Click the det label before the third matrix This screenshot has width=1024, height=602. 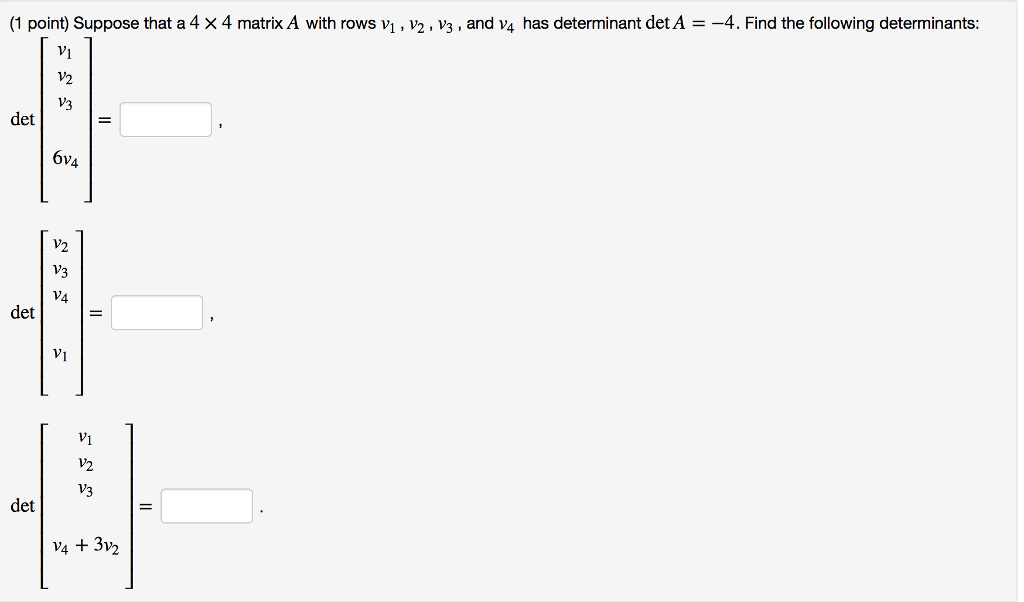(21, 506)
